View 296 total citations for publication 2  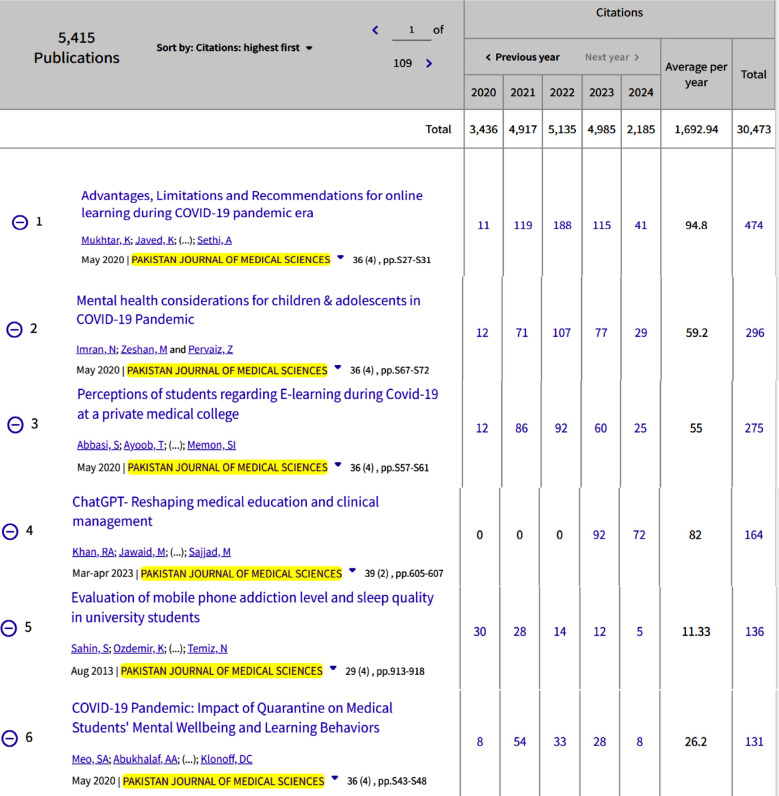coord(755,333)
